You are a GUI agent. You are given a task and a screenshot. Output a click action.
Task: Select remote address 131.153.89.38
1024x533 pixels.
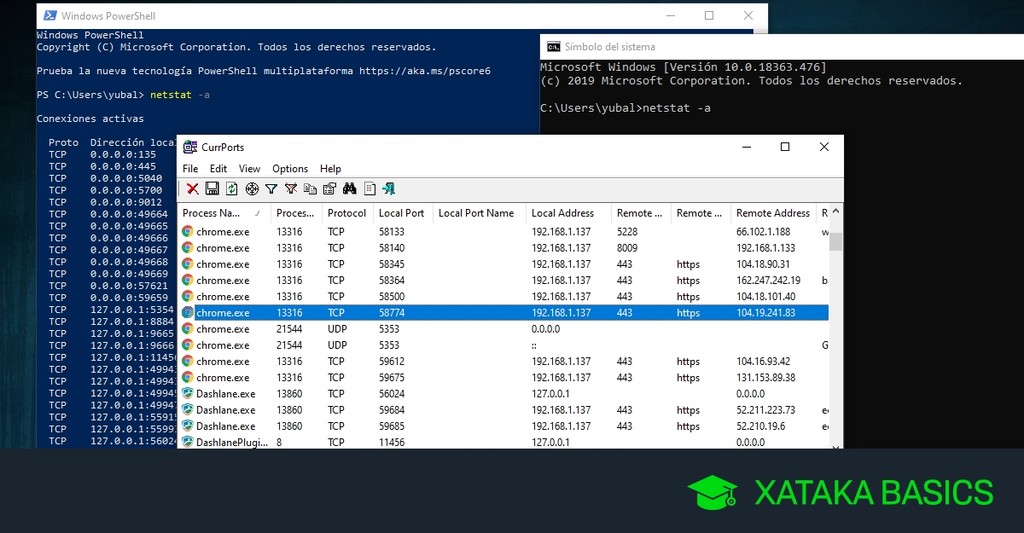pyautogui.click(x=766, y=378)
